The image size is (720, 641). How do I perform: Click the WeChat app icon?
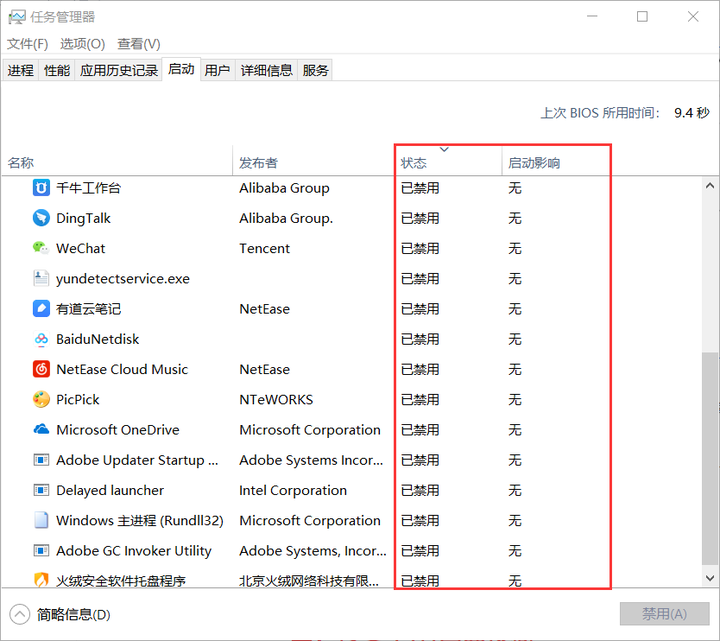[41, 248]
